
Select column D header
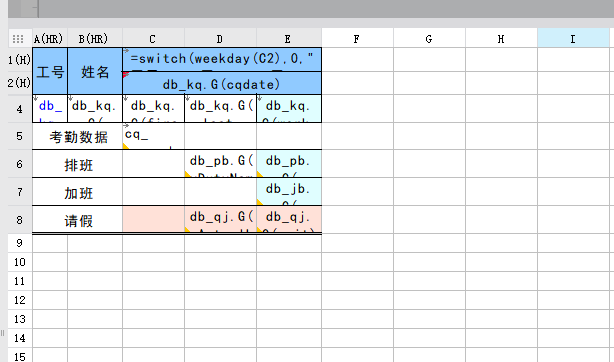tap(220, 39)
